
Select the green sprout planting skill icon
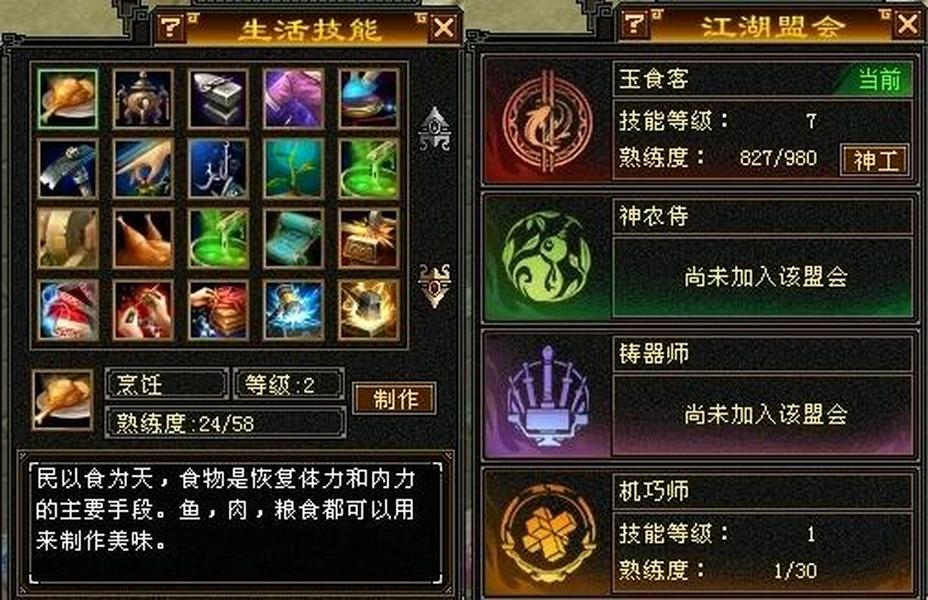294,169
